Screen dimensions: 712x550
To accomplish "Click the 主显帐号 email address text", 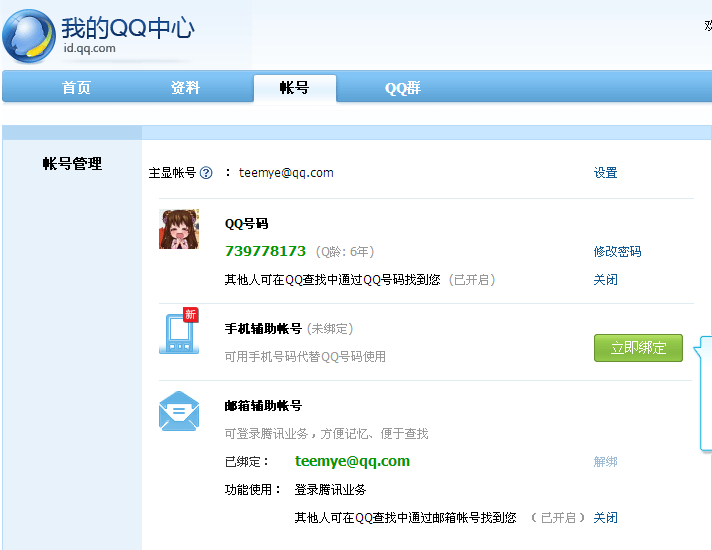I will (286, 173).
